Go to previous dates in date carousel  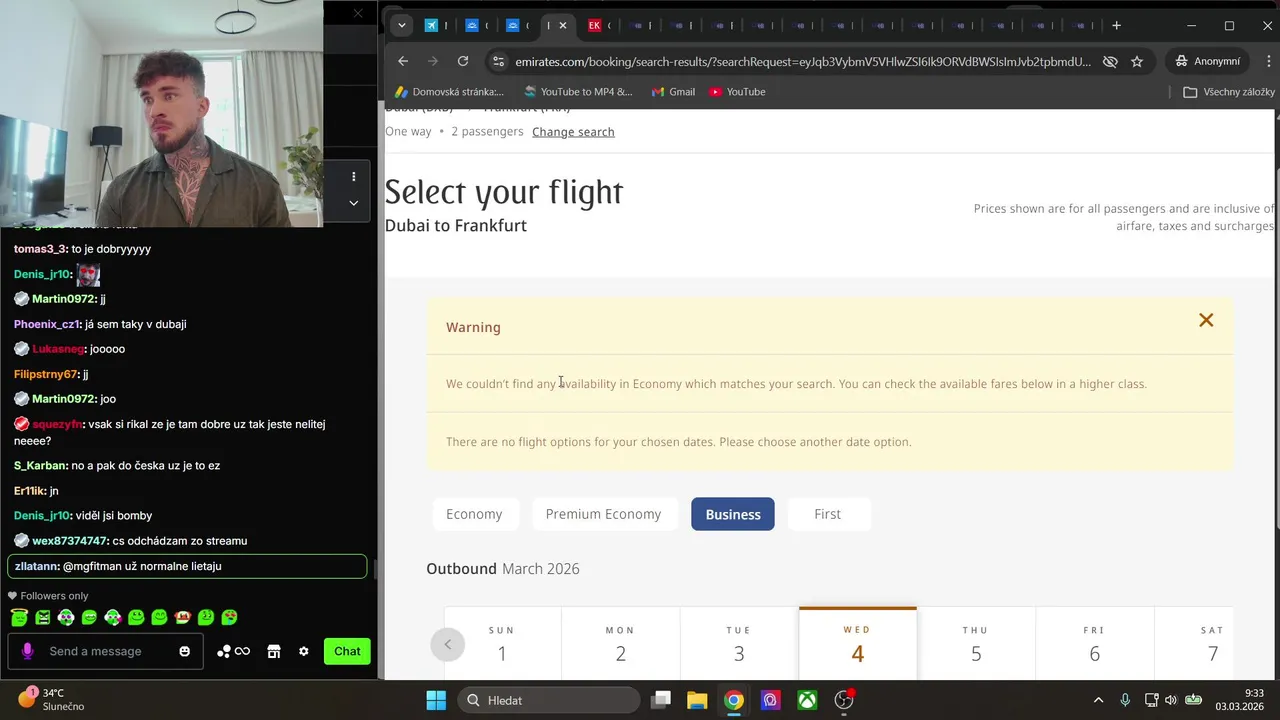(x=448, y=644)
